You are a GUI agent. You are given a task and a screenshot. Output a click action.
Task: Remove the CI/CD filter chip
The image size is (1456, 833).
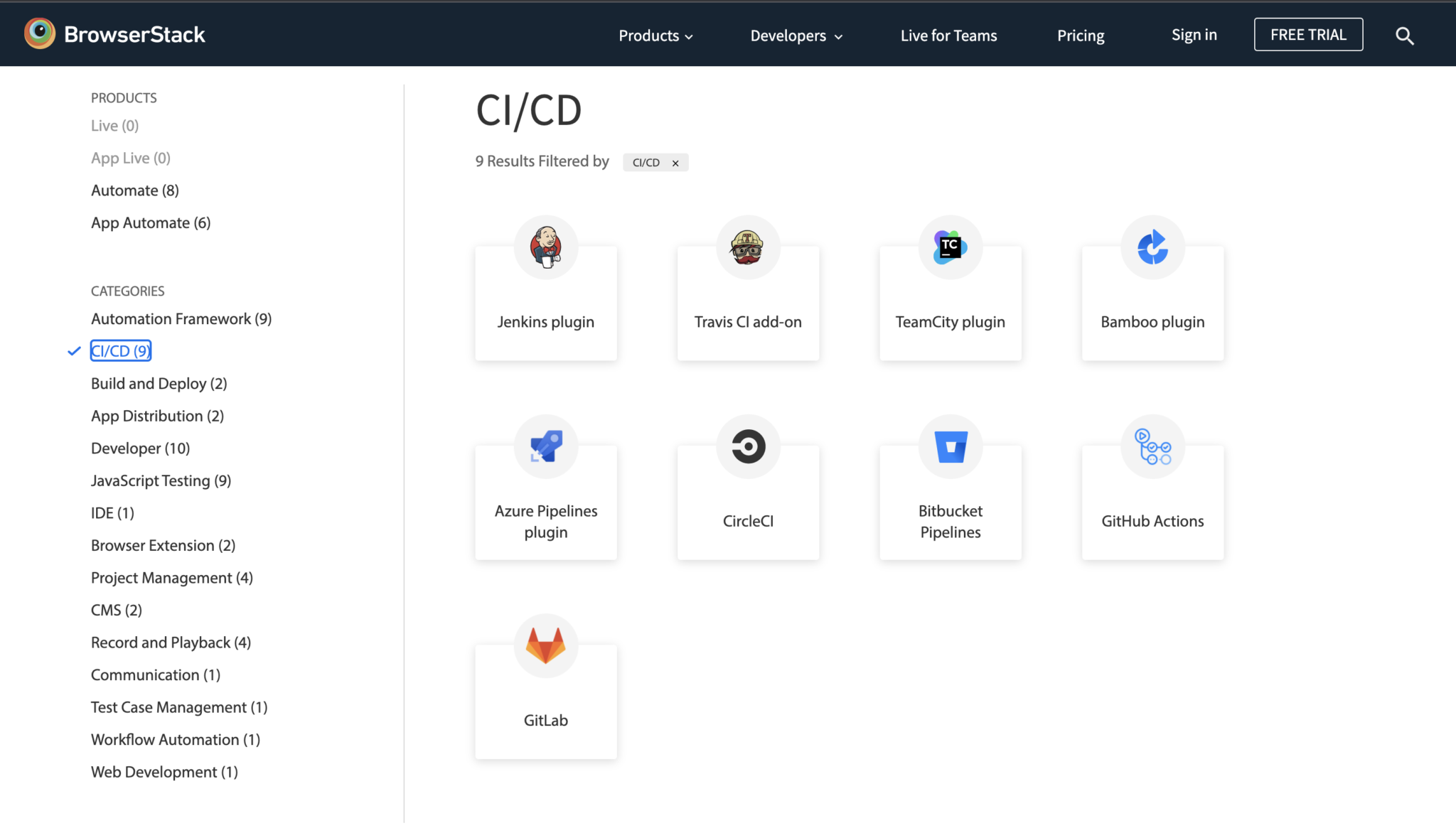click(x=675, y=162)
